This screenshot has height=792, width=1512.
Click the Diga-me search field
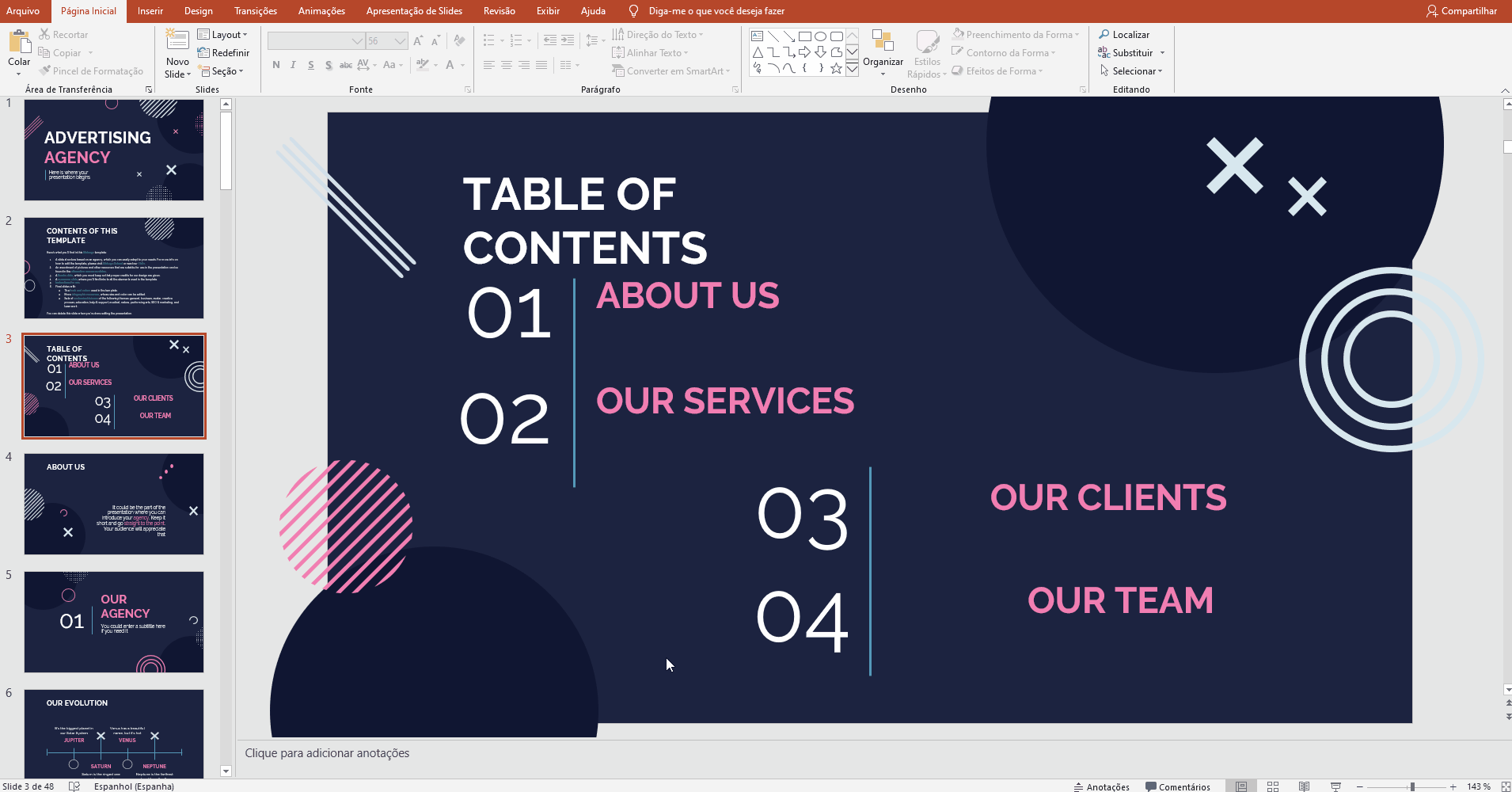point(716,11)
